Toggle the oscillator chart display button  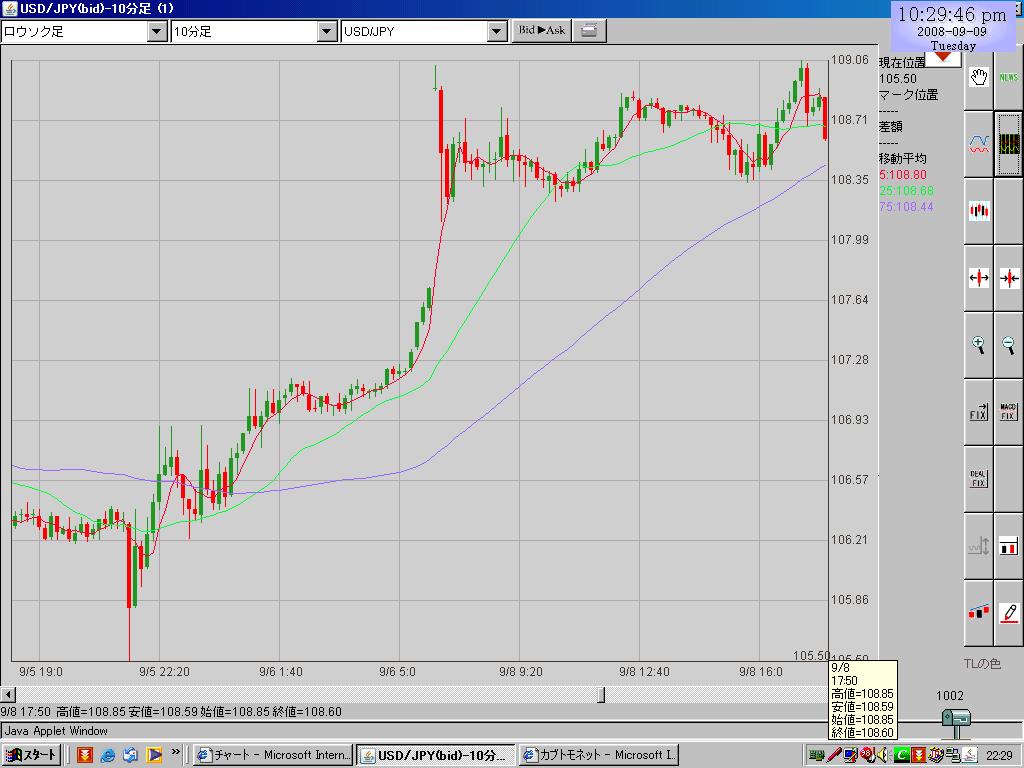(1009, 144)
